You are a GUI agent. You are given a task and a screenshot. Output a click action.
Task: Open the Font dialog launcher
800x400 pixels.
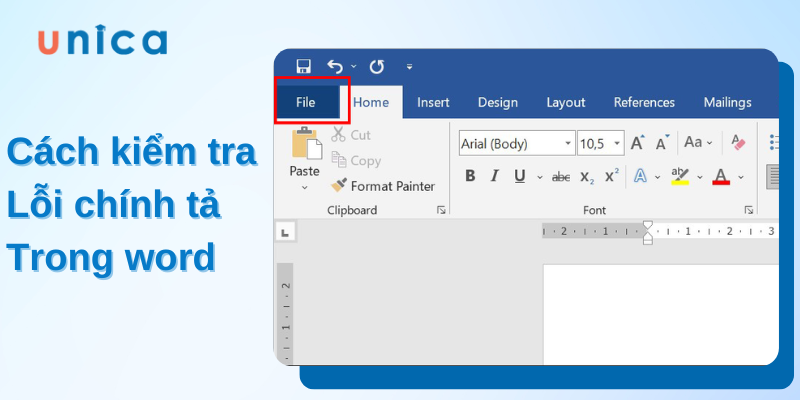pos(748,210)
